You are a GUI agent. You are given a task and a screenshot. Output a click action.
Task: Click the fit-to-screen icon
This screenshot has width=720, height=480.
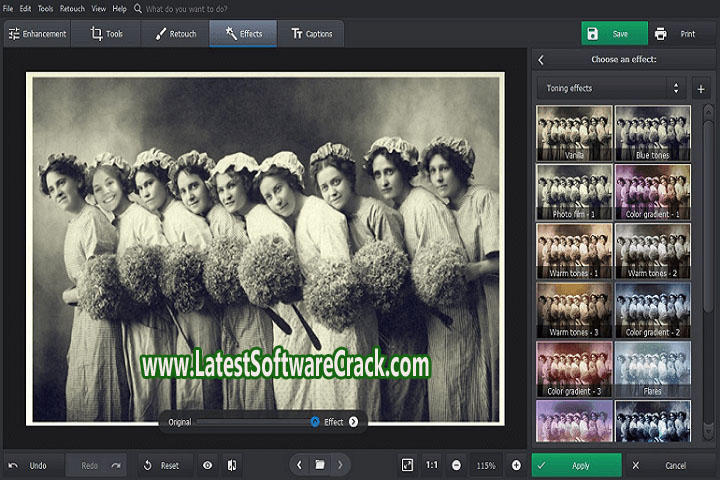click(x=407, y=465)
